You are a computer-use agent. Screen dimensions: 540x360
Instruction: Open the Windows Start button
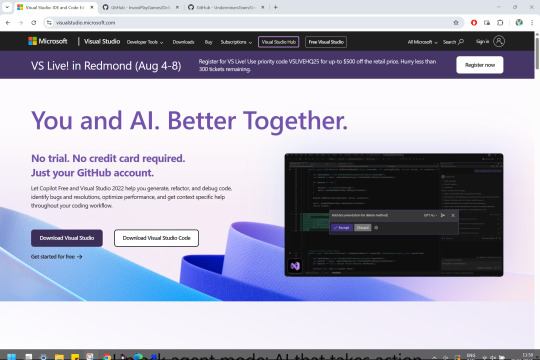coord(11,357)
